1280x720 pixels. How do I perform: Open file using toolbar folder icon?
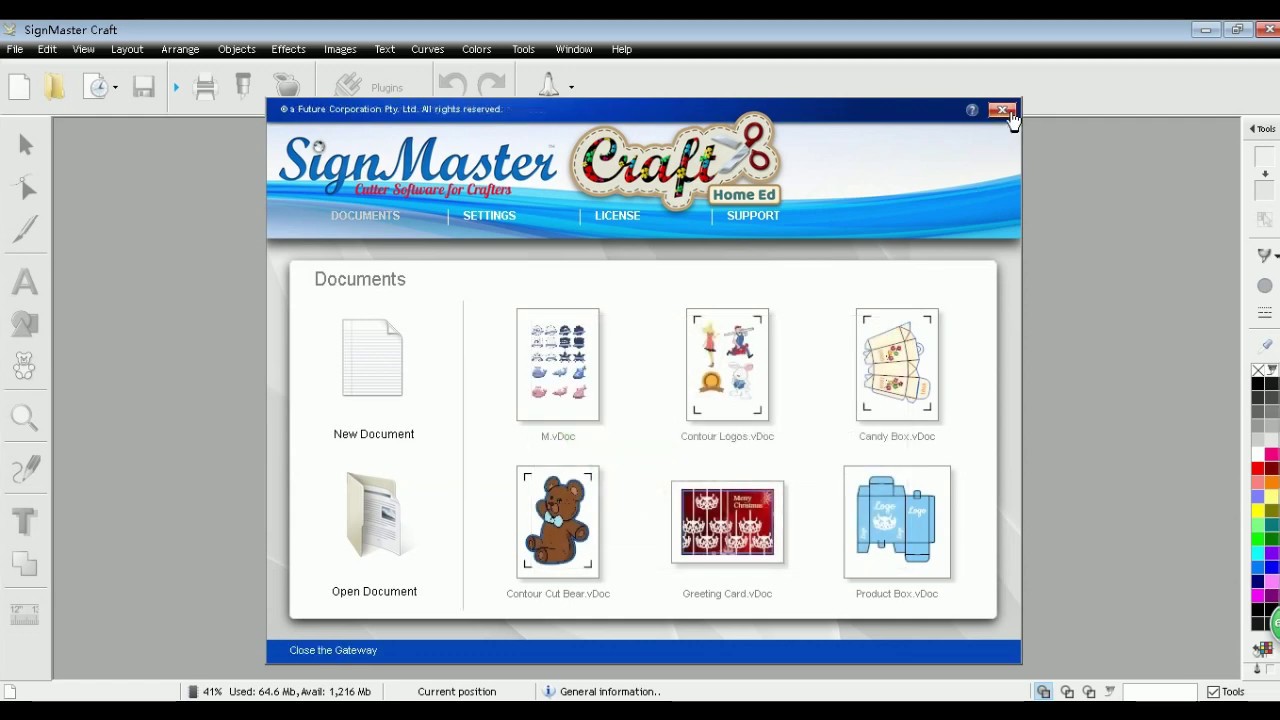coord(54,87)
